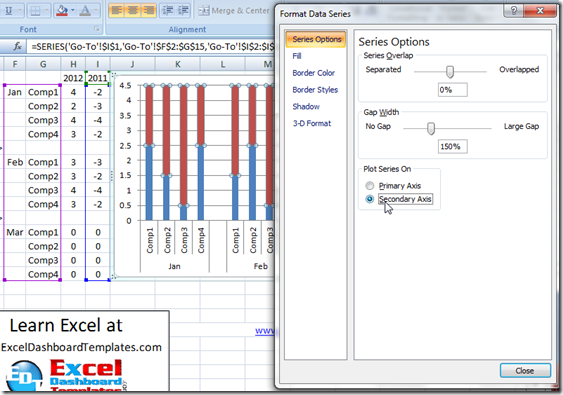Click the 2012 header cell
The width and height of the screenshot is (563, 395).
pyautogui.click(x=73, y=78)
